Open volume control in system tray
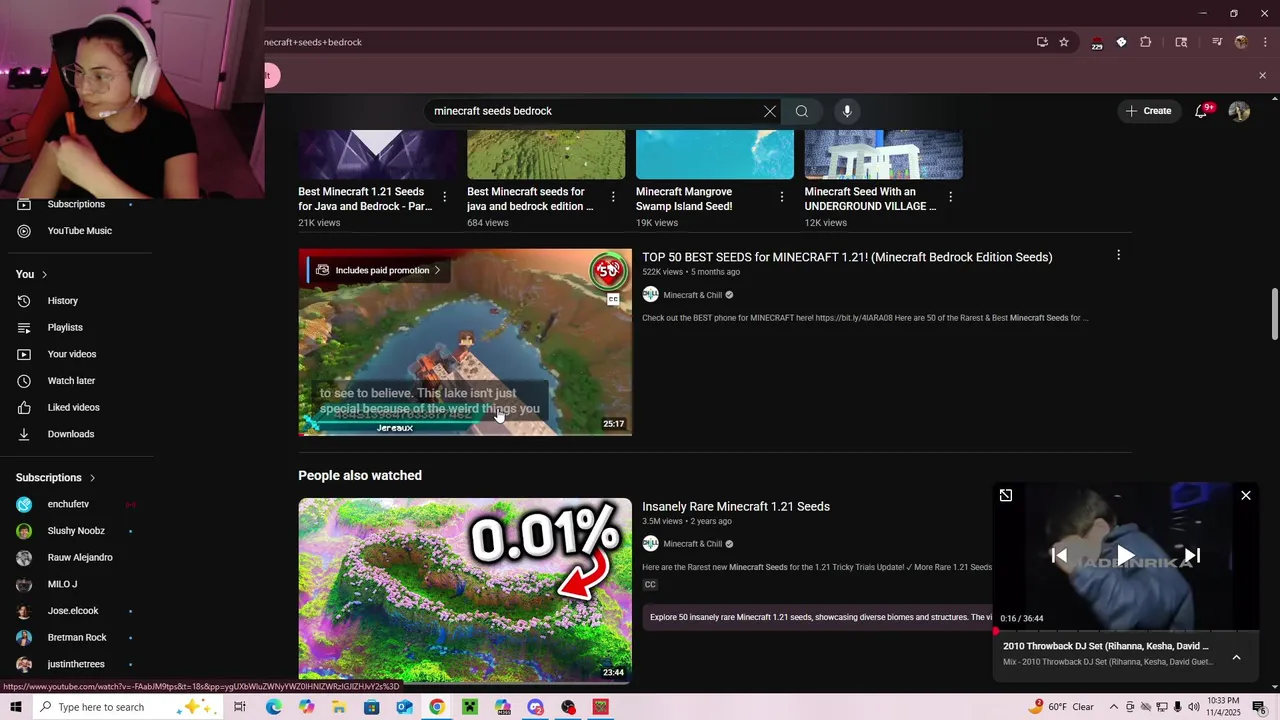Viewport: 1280px width, 720px height. coord(1193,707)
